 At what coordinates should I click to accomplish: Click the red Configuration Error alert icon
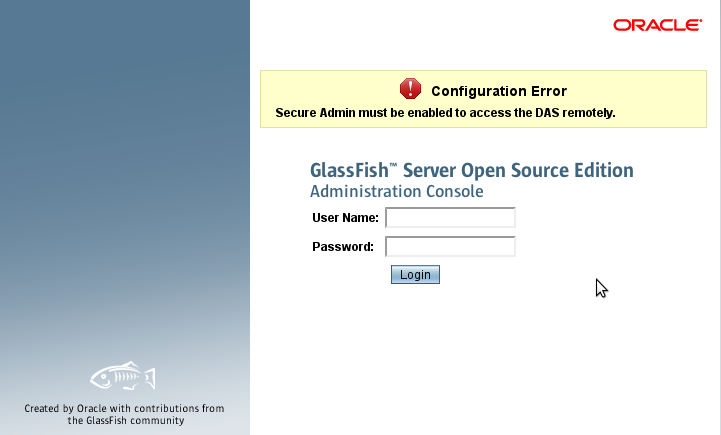click(410, 89)
